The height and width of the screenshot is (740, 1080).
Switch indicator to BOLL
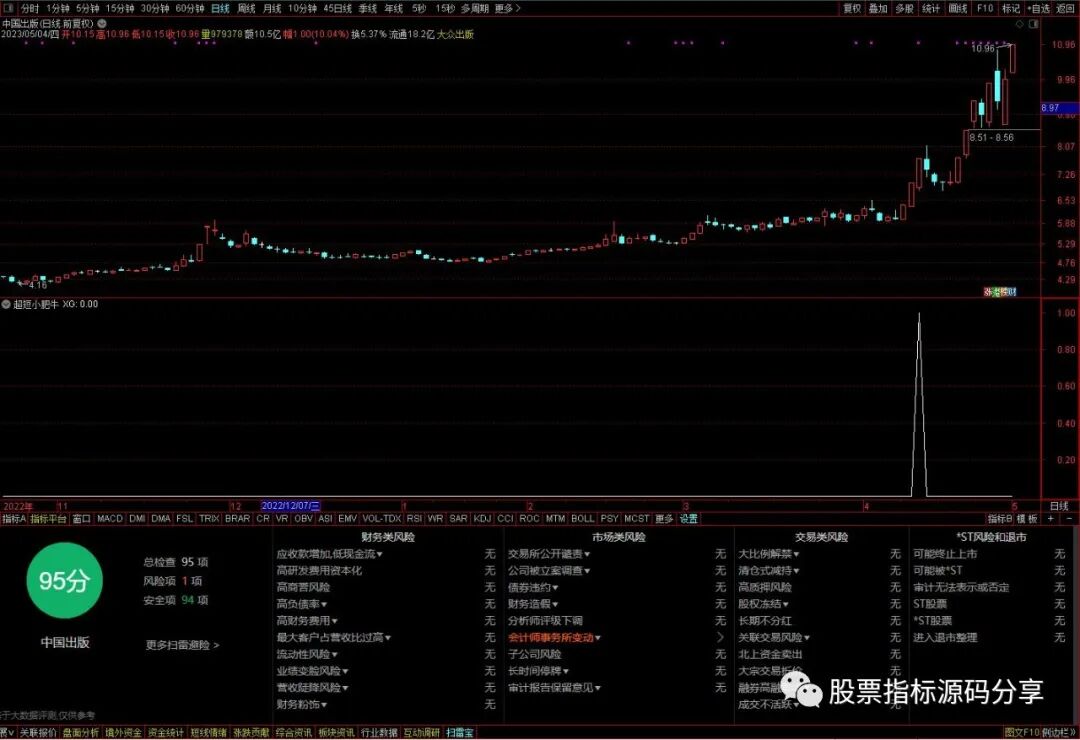(x=582, y=518)
